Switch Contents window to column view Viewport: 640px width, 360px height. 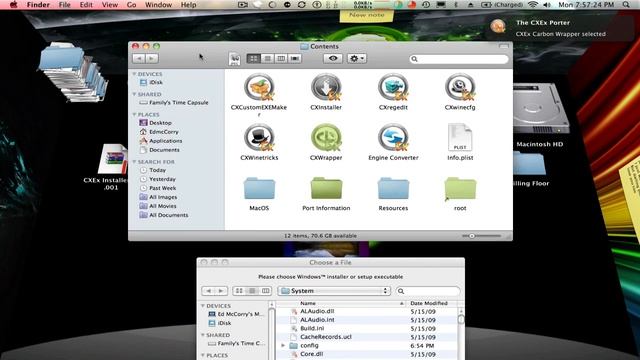coord(281,59)
